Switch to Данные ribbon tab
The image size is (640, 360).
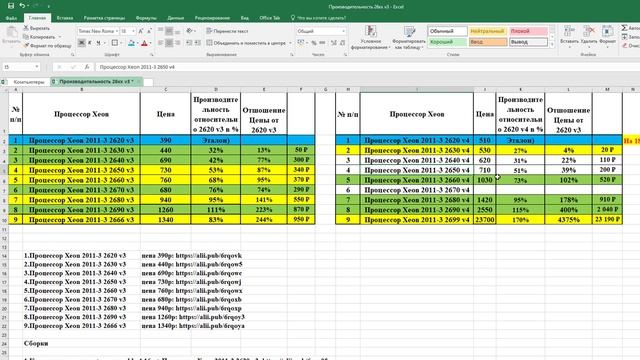coord(176,18)
